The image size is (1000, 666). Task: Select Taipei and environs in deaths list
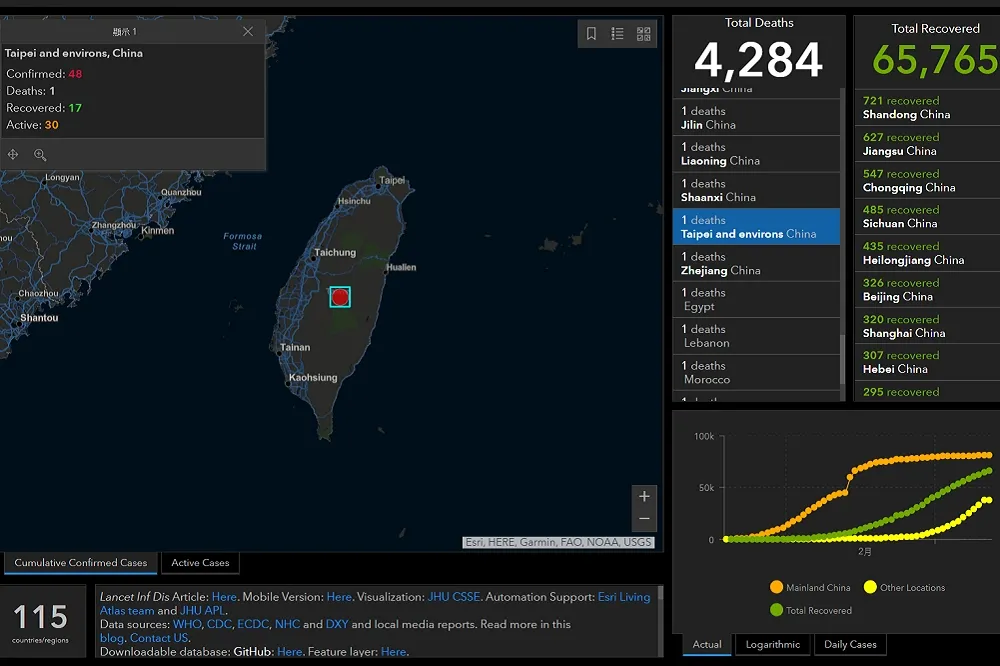click(x=756, y=226)
